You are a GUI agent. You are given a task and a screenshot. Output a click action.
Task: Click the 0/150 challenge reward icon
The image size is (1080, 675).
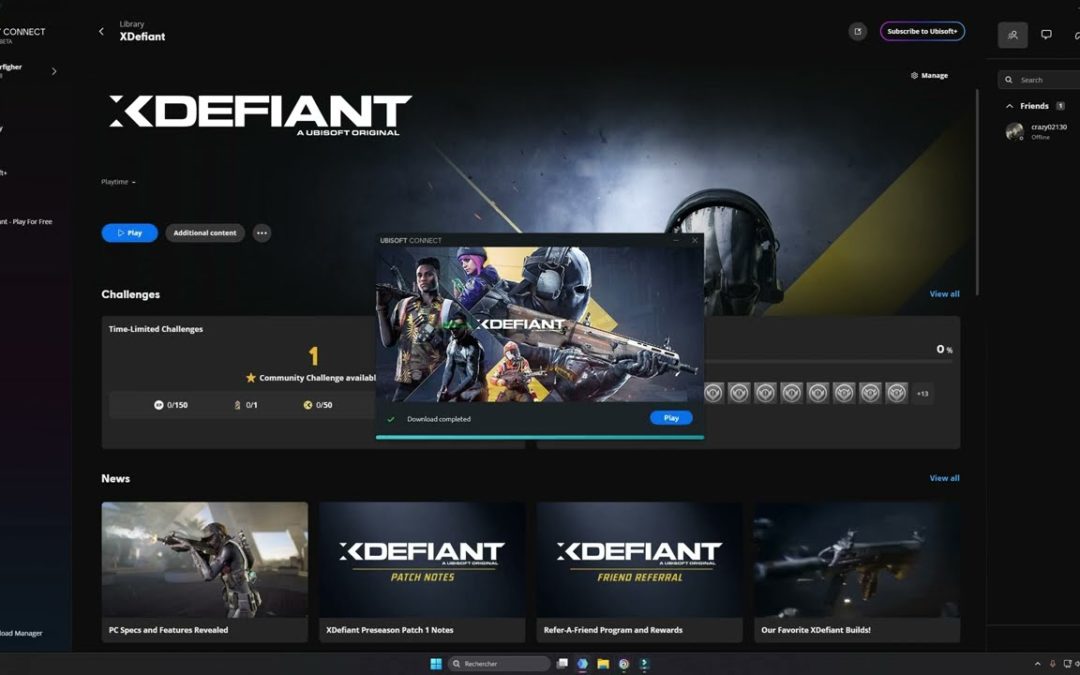158,405
